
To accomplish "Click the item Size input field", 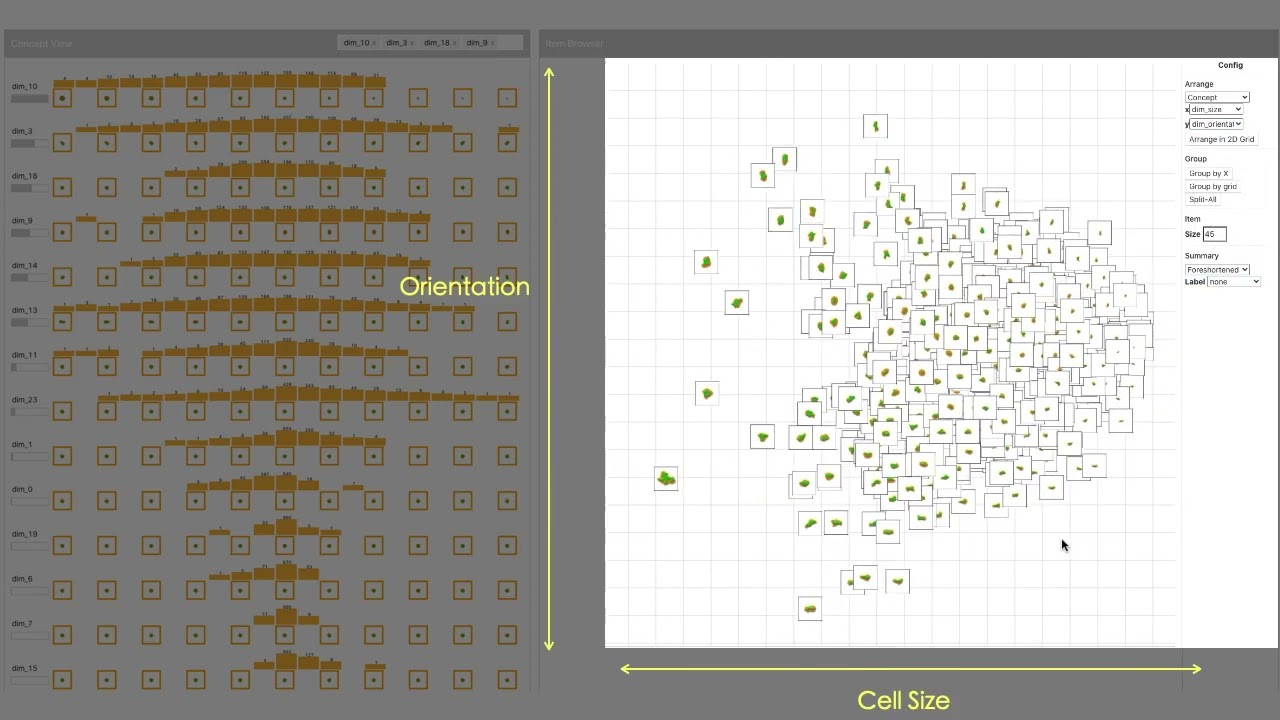I will 1214,234.
